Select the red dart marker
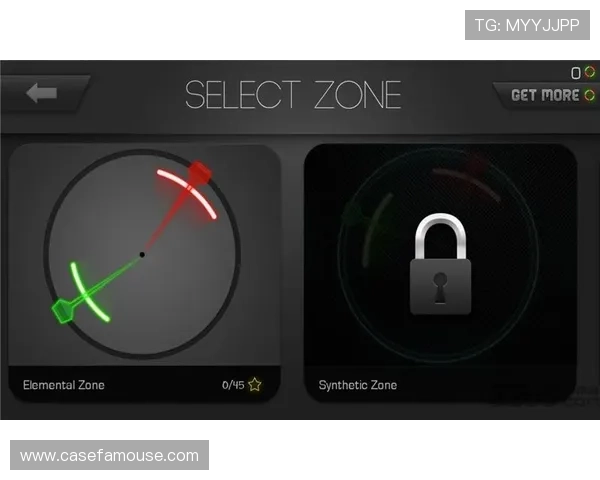This screenshot has height=480, width=600. pyautogui.click(x=199, y=172)
